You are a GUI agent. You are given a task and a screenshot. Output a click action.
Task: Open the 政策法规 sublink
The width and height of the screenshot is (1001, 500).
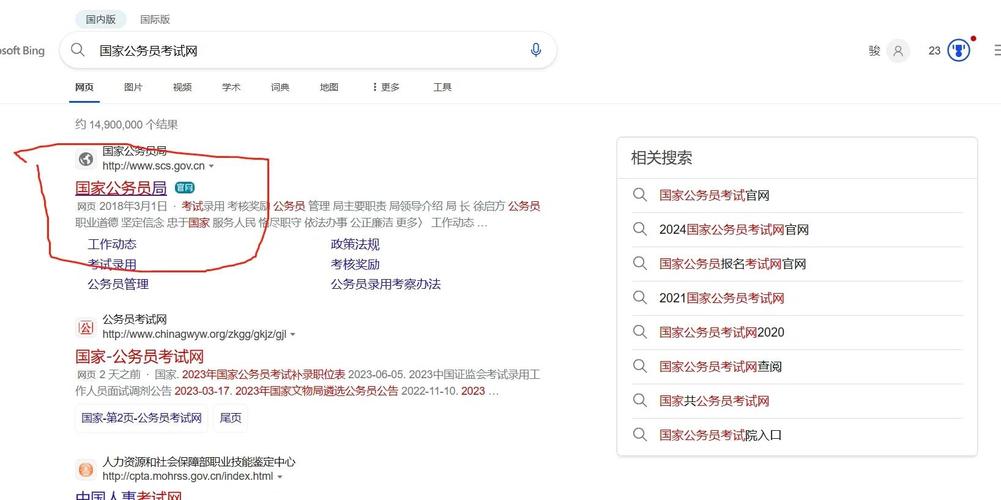point(355,245)
